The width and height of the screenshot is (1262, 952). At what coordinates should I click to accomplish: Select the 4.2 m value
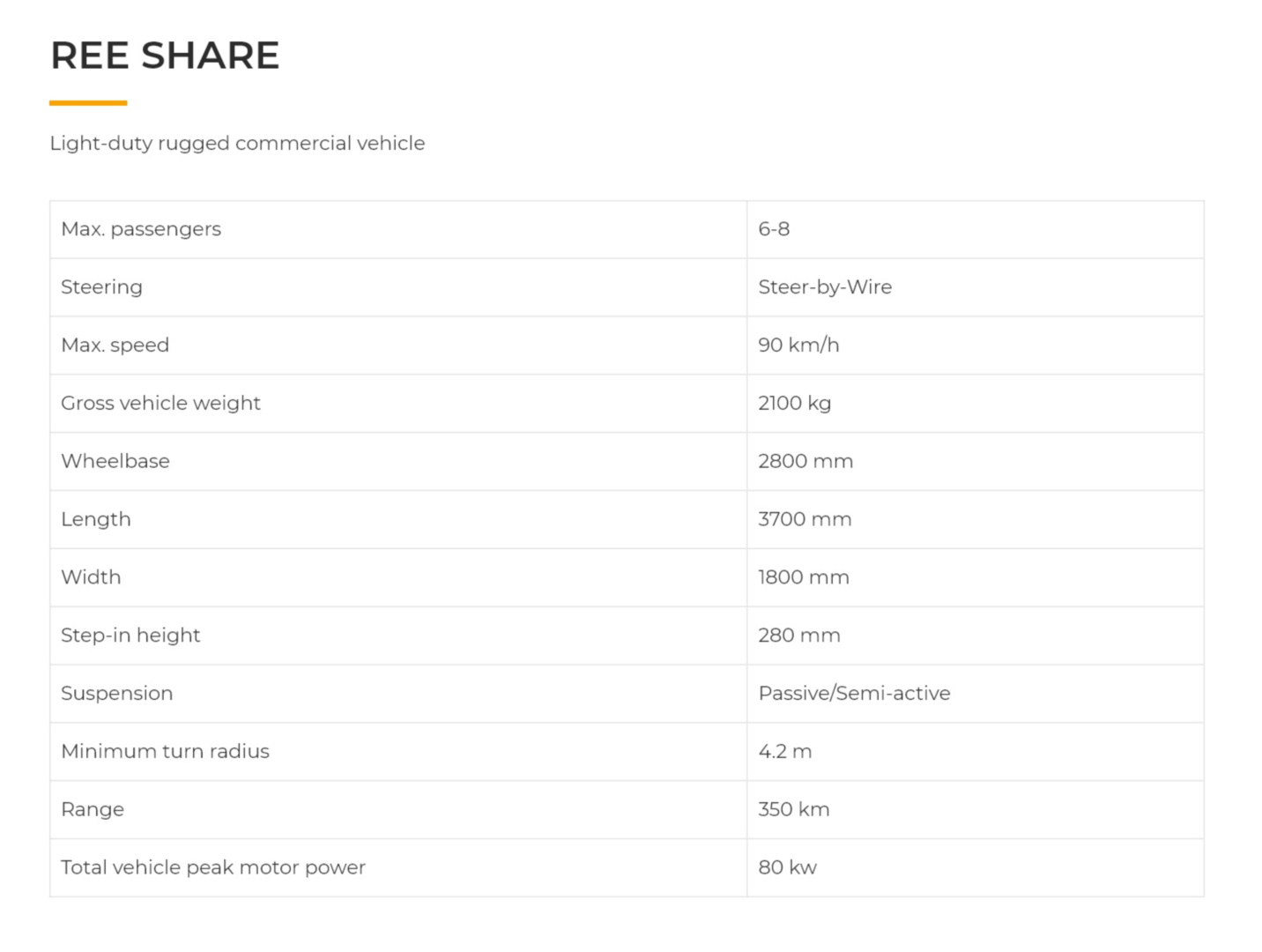point(785,752)
